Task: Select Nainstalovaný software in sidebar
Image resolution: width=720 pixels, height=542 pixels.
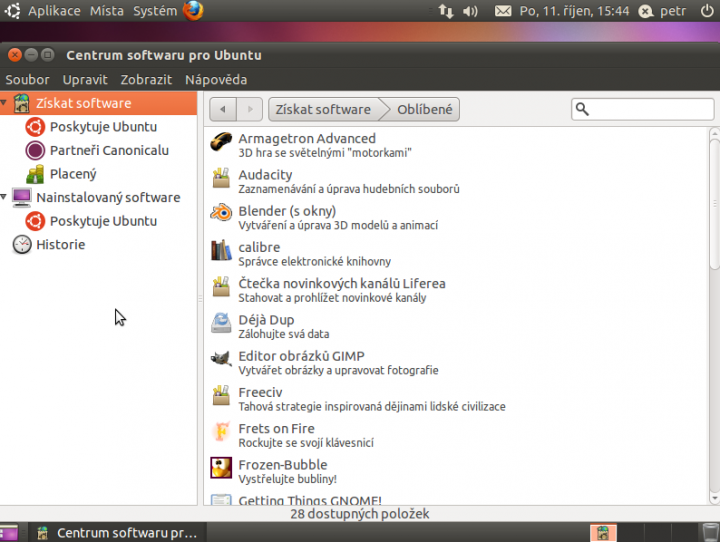Action: (x=108, y=198)
